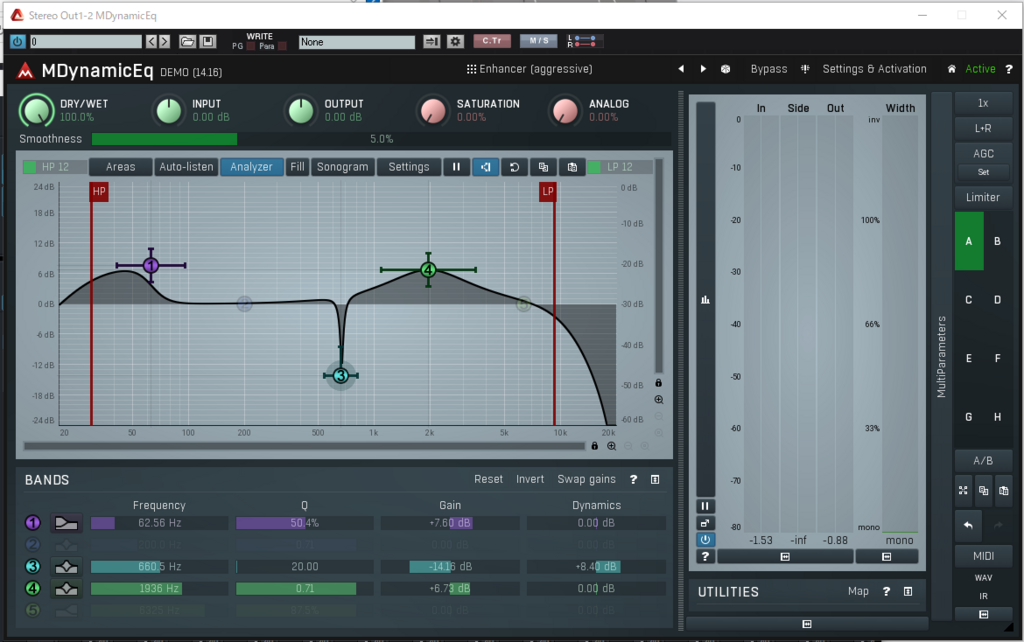The height and width of the screenshot is (642, 1024).
Task: Open the MIDI settings button
Action: (x=983, y=556)
